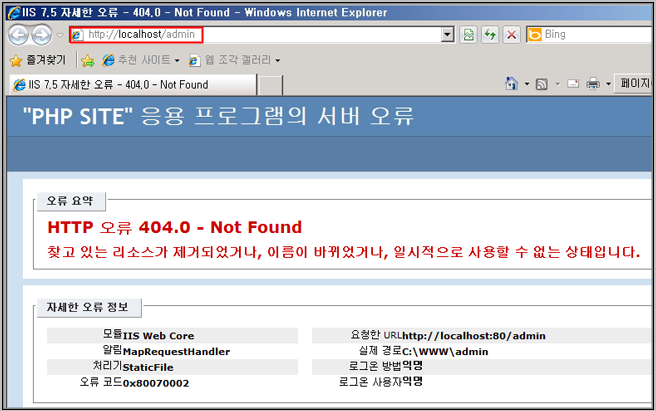This screenshot has height=411, width=656.
Task: Open 즐겨찾기 favorites star button
Action: click(x=38, y=61)
